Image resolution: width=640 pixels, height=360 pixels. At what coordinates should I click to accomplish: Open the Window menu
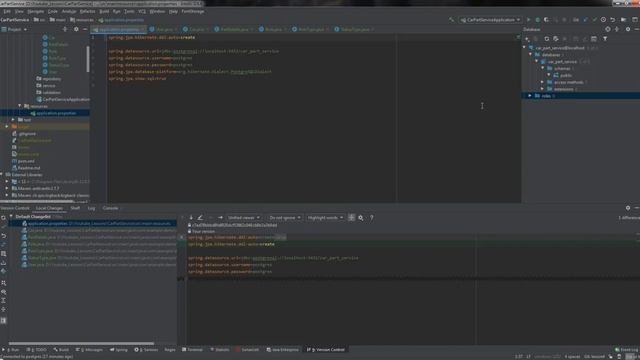[x=157, y=11]
